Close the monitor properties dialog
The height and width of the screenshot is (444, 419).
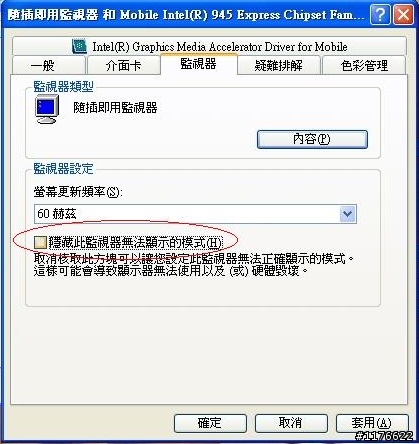click(403, 15)
